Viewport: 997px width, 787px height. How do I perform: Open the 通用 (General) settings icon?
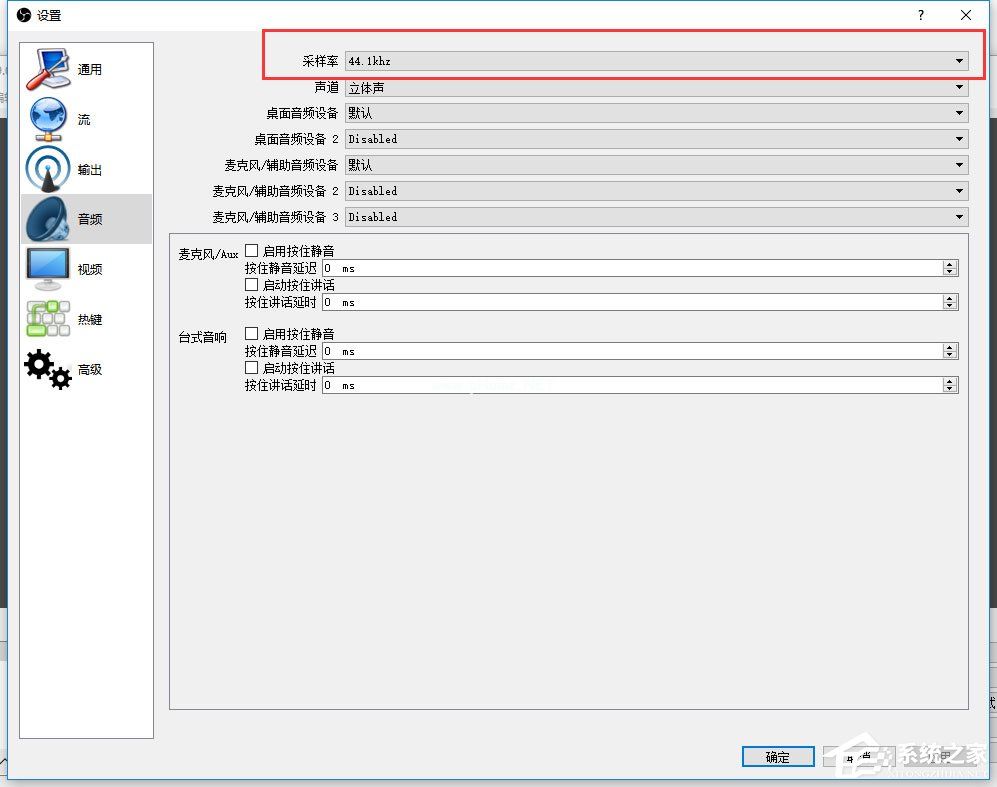click(x=48, y=69)
